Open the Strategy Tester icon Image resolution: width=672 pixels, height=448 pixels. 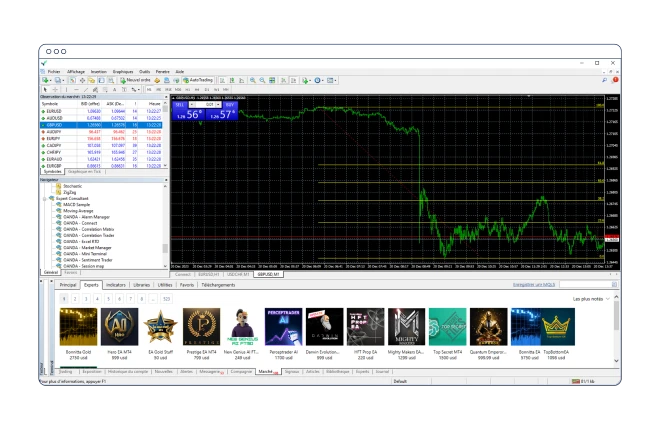pos(111,80)
